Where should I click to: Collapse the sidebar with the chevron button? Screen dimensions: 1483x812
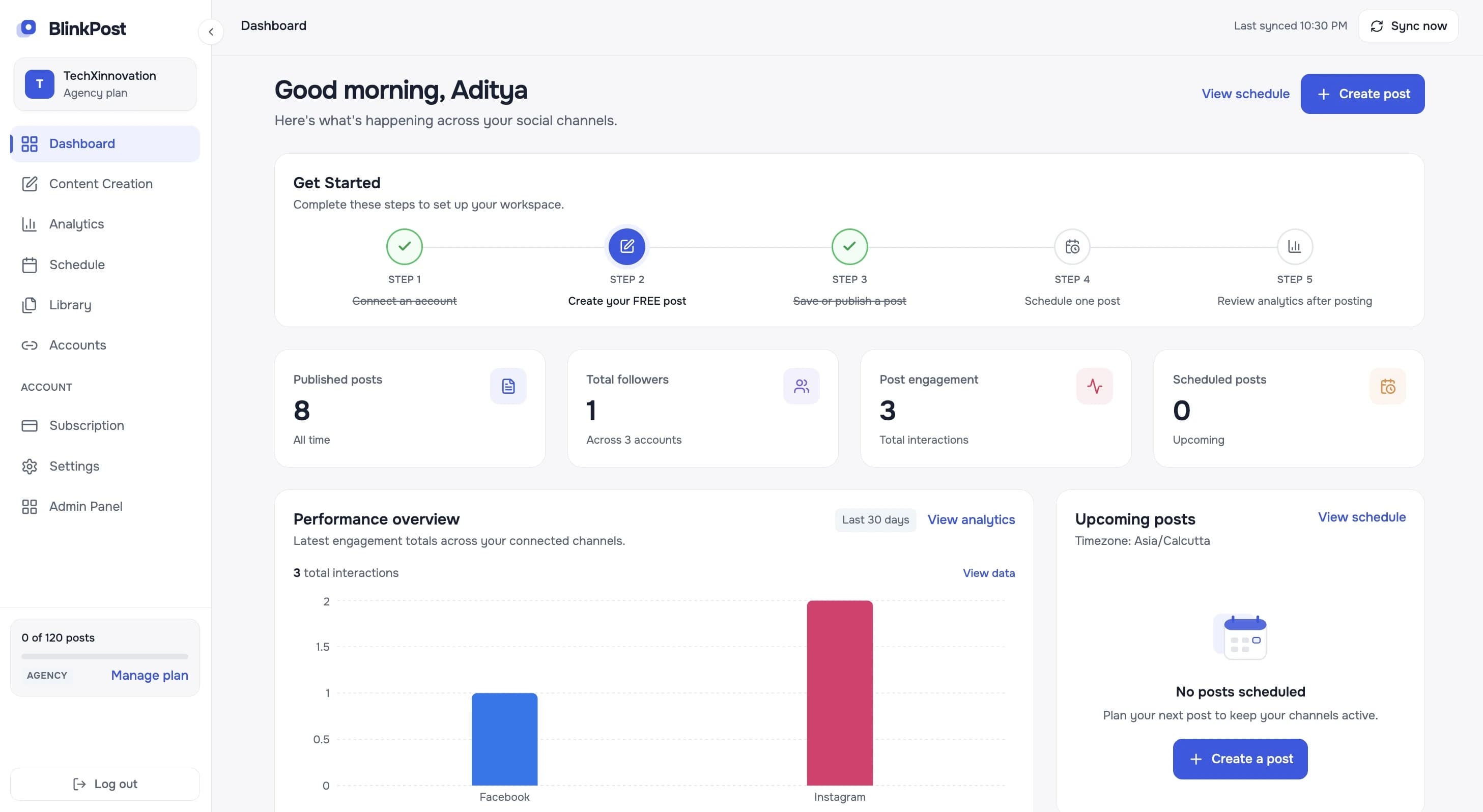point(211,32)
